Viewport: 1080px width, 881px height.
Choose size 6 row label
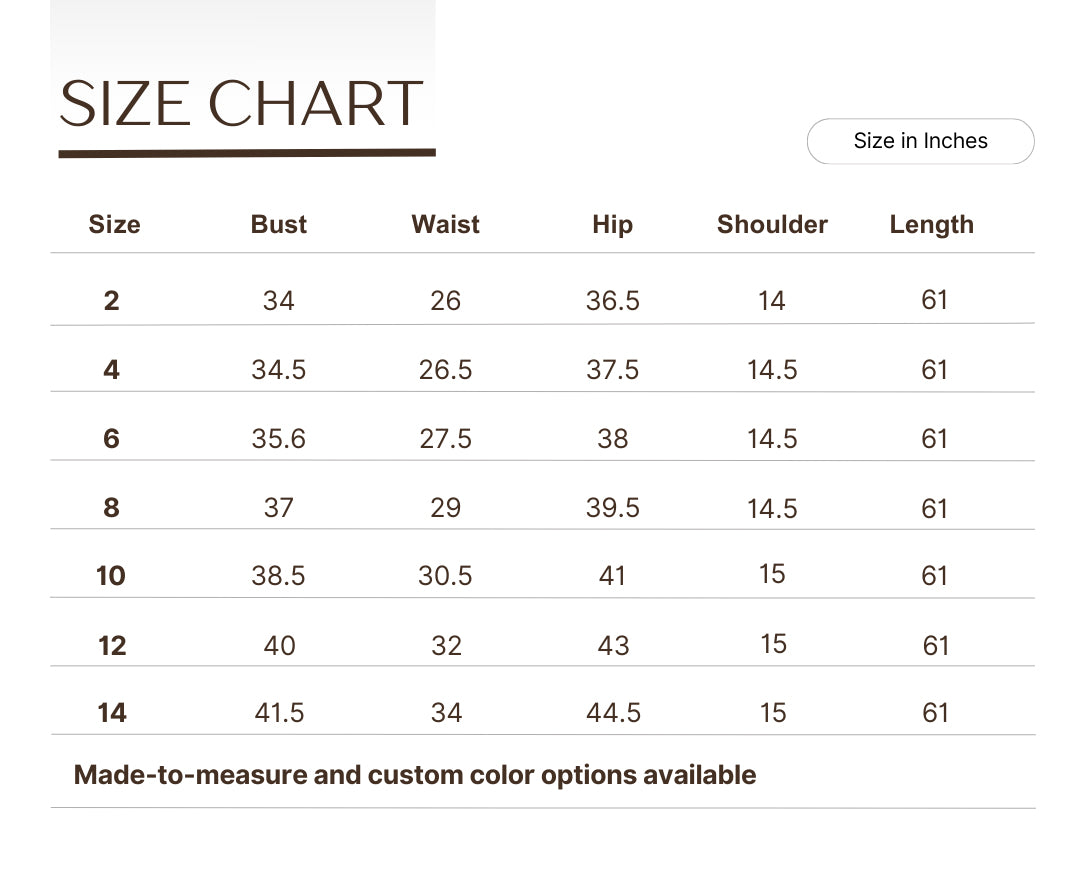(112, 439)
